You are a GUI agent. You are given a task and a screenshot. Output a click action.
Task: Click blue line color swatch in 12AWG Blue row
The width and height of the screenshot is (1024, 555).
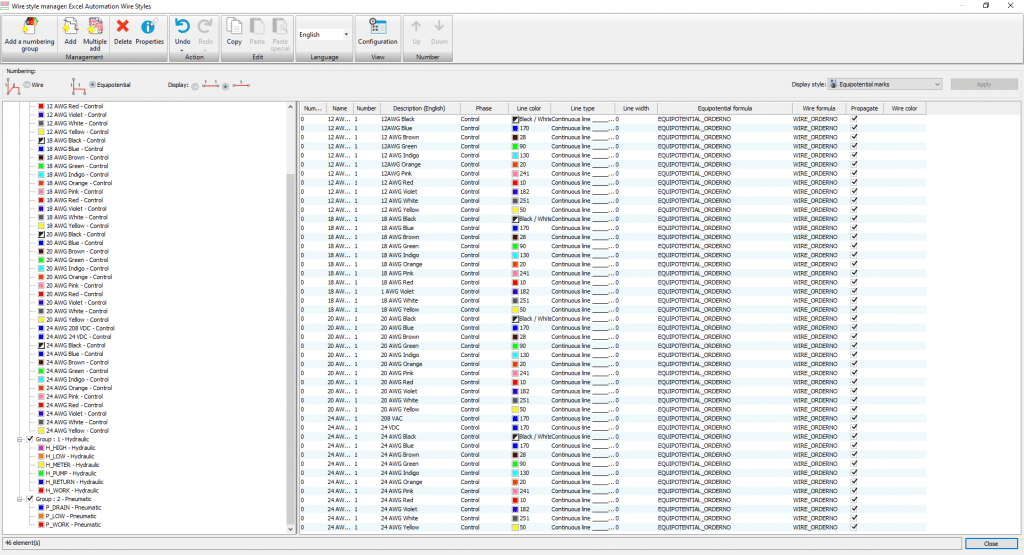coord(515,128)
